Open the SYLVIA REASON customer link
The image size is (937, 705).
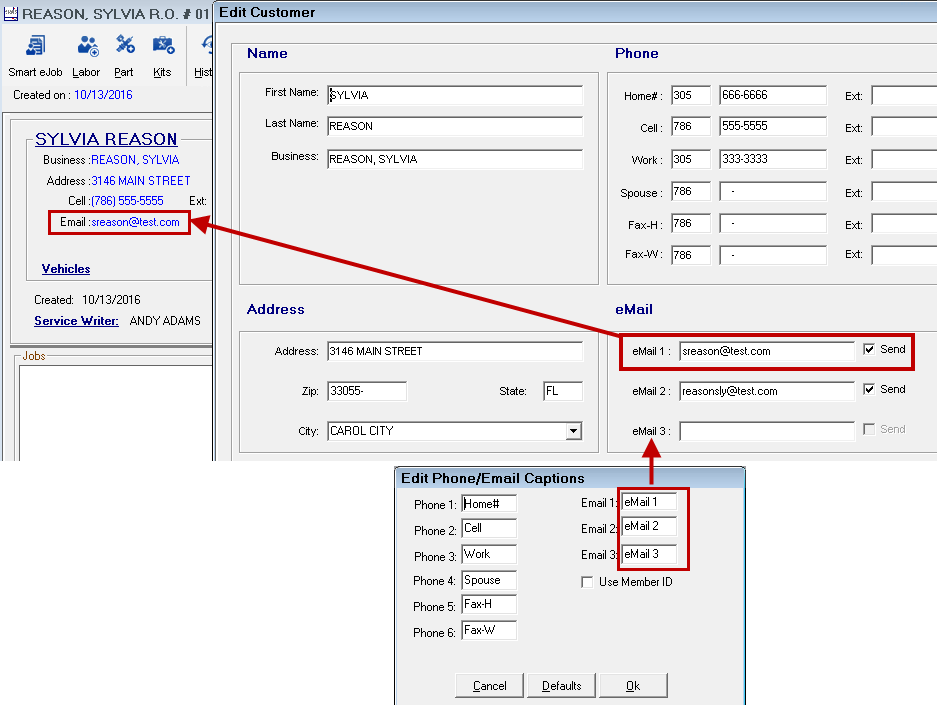pyautogui.click(x=106, y=138)
